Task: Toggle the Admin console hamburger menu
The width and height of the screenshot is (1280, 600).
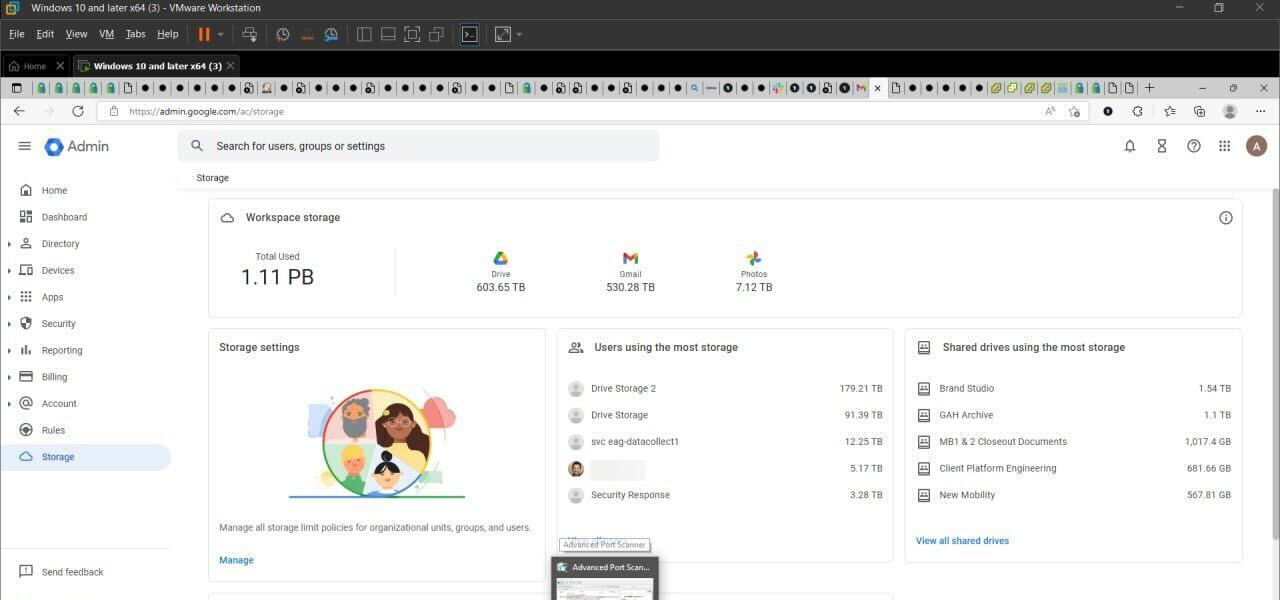Action: coord(25,146)
